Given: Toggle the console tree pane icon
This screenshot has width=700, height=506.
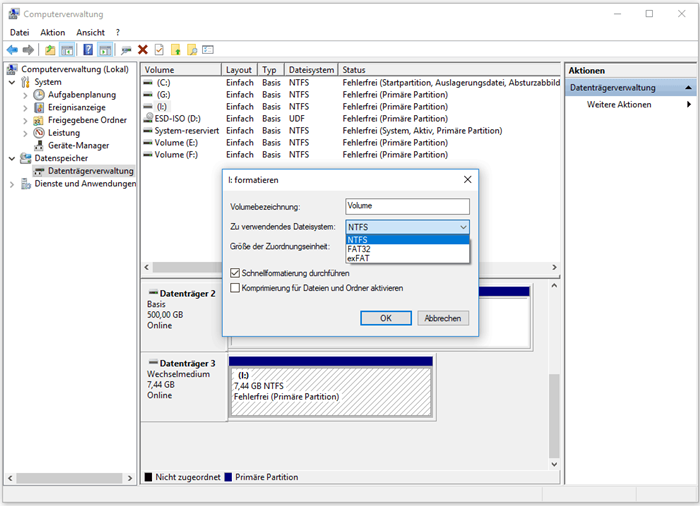Looking at the screenshot, I should click(x=67, y=50).
